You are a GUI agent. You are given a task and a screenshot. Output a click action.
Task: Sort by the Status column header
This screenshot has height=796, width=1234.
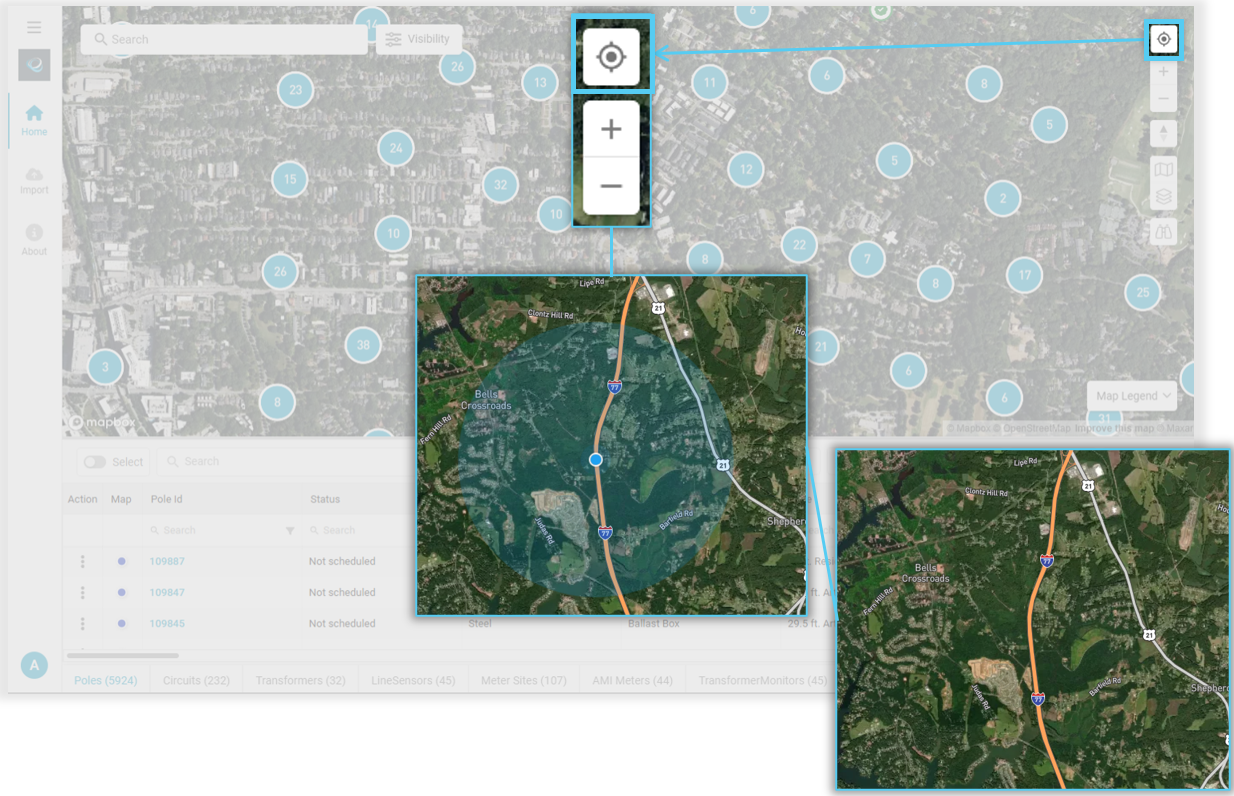pos(325,499)
